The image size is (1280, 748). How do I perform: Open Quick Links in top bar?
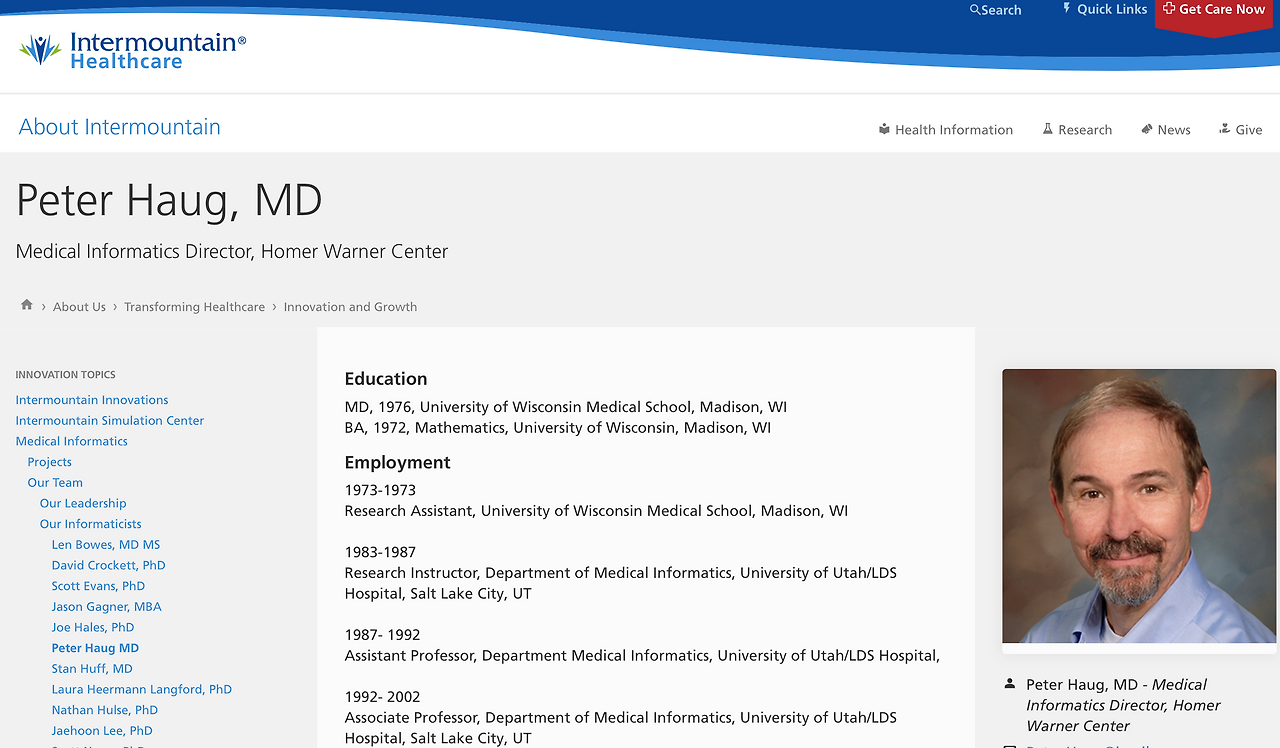(1112, 9)
